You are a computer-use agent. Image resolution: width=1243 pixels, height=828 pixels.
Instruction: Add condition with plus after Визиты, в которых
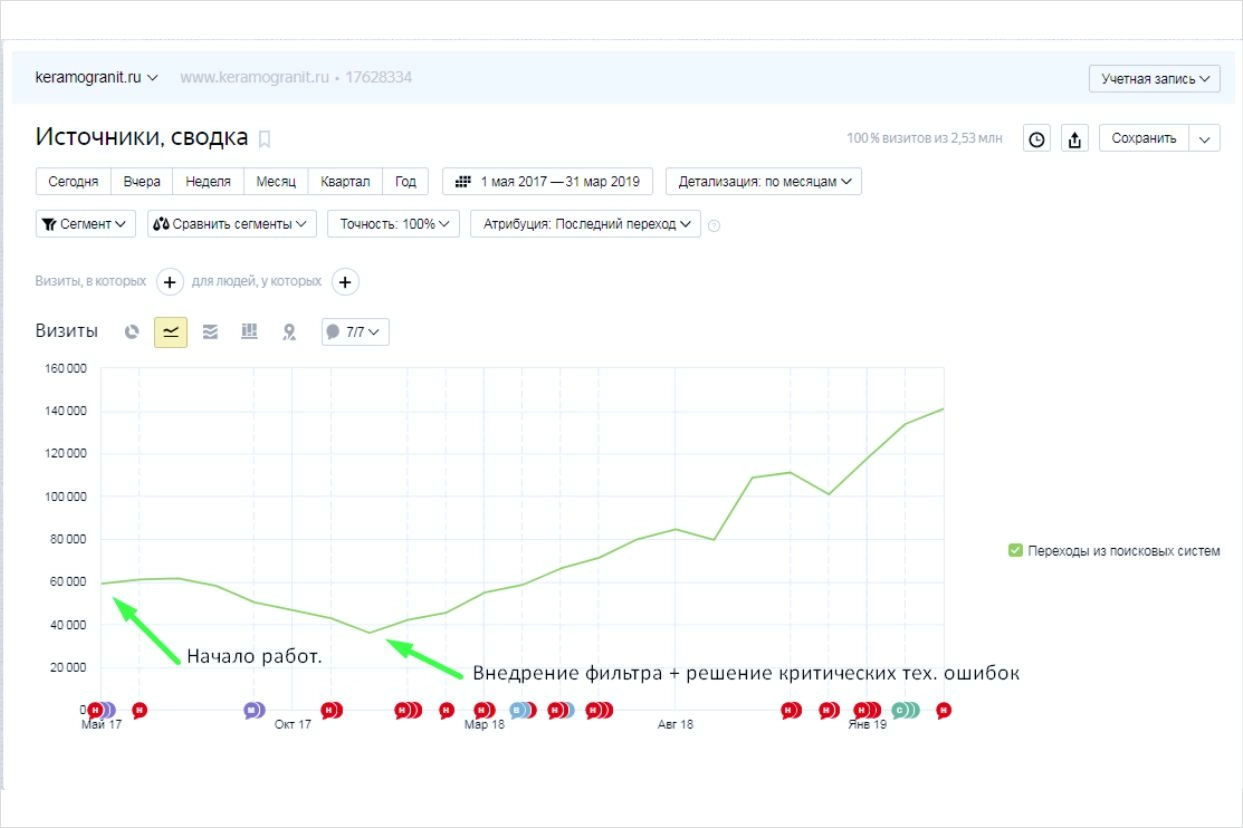(170, 282)
